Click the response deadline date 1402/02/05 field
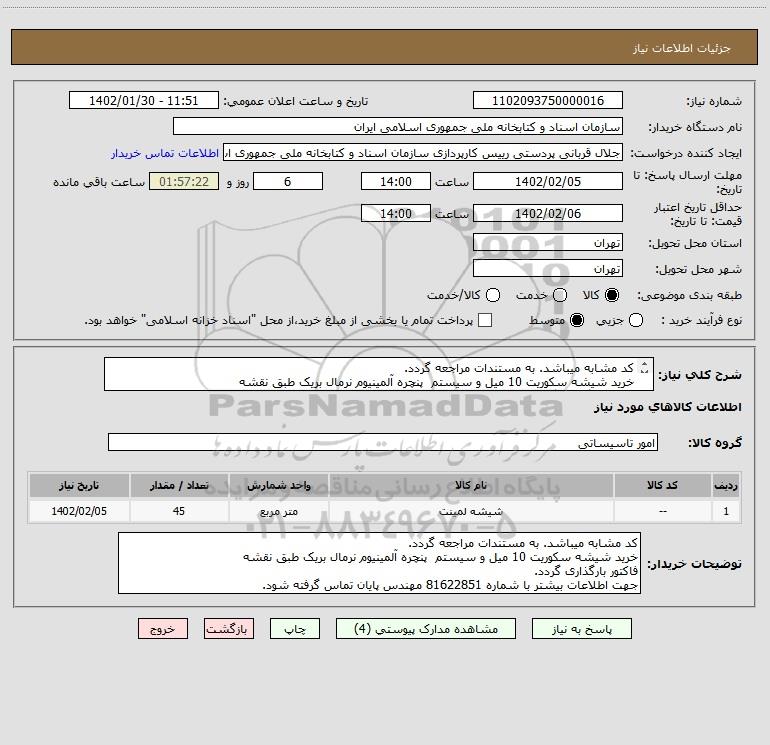 548,181
